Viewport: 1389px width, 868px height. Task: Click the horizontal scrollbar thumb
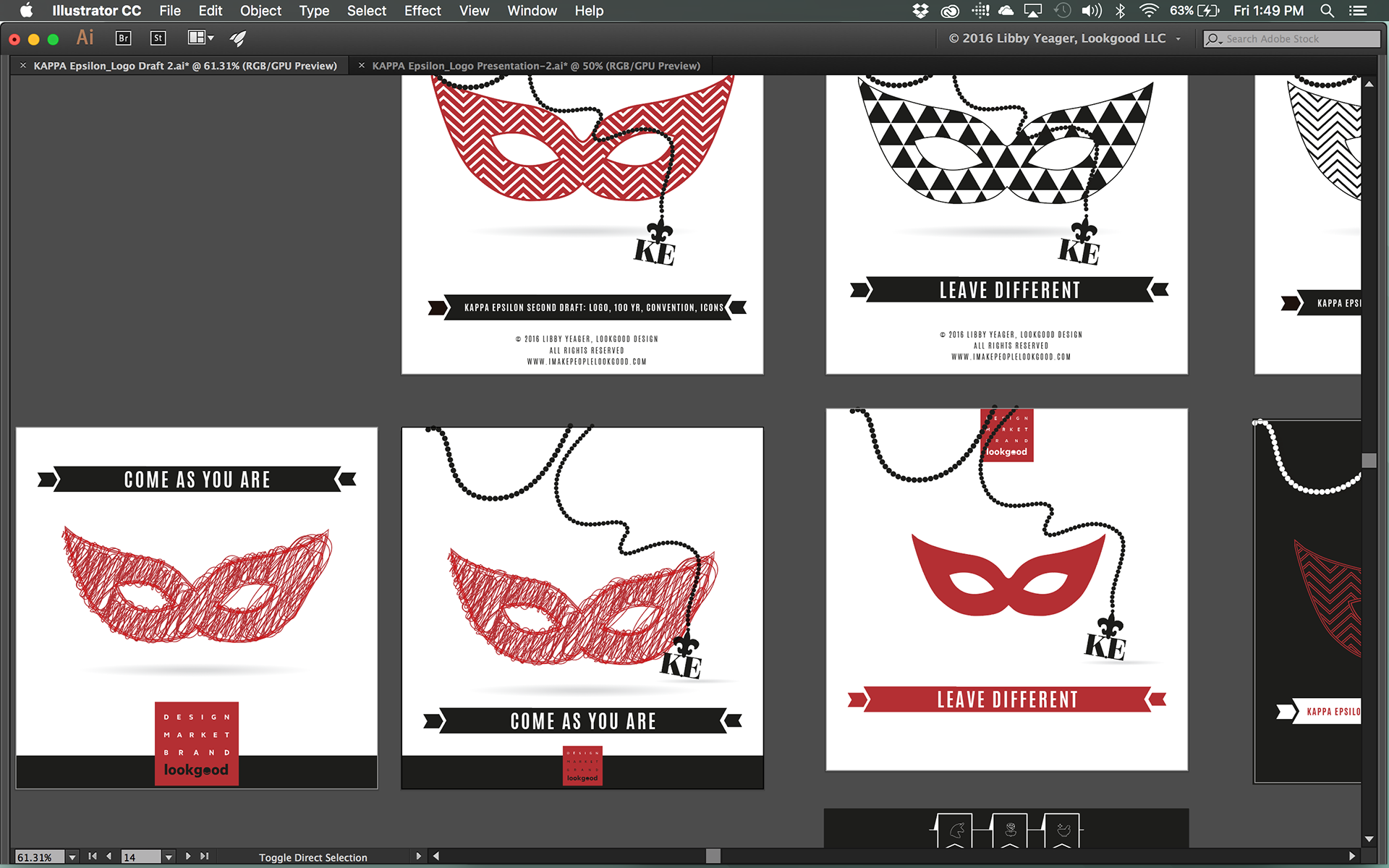pos(713,856)
